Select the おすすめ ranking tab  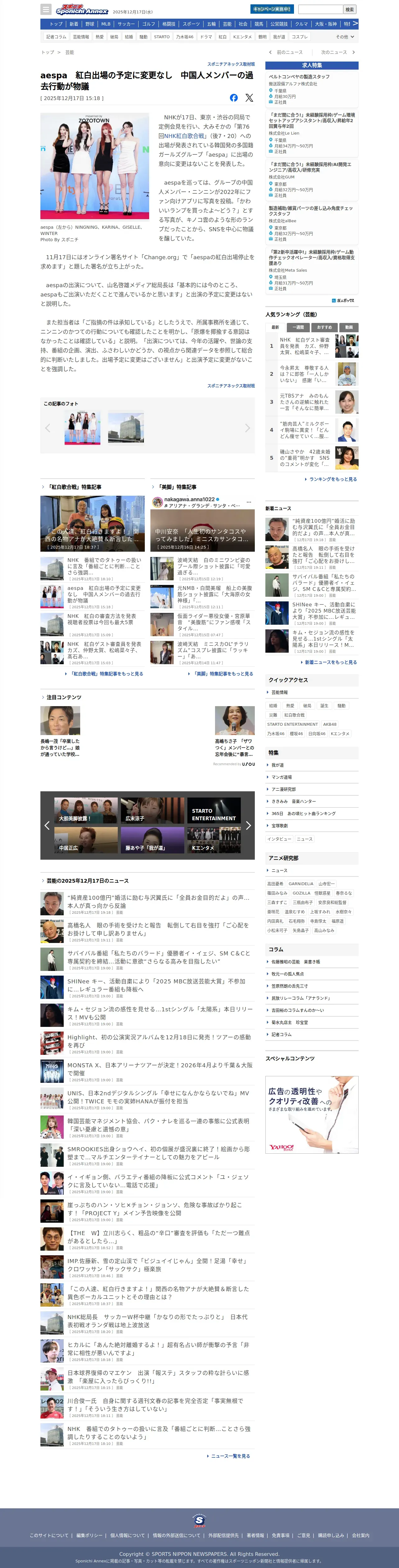click(325, 328)
